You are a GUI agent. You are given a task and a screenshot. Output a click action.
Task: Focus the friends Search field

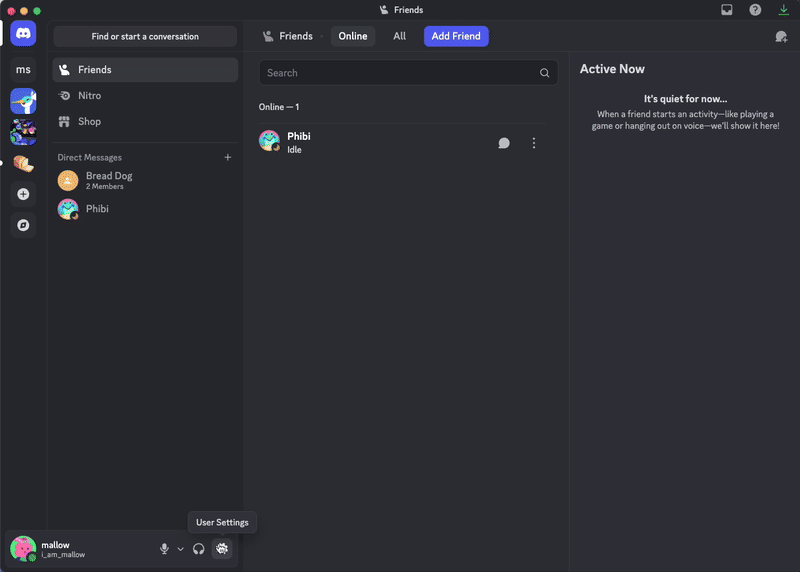pyautogui.click(x=400, y=73)
